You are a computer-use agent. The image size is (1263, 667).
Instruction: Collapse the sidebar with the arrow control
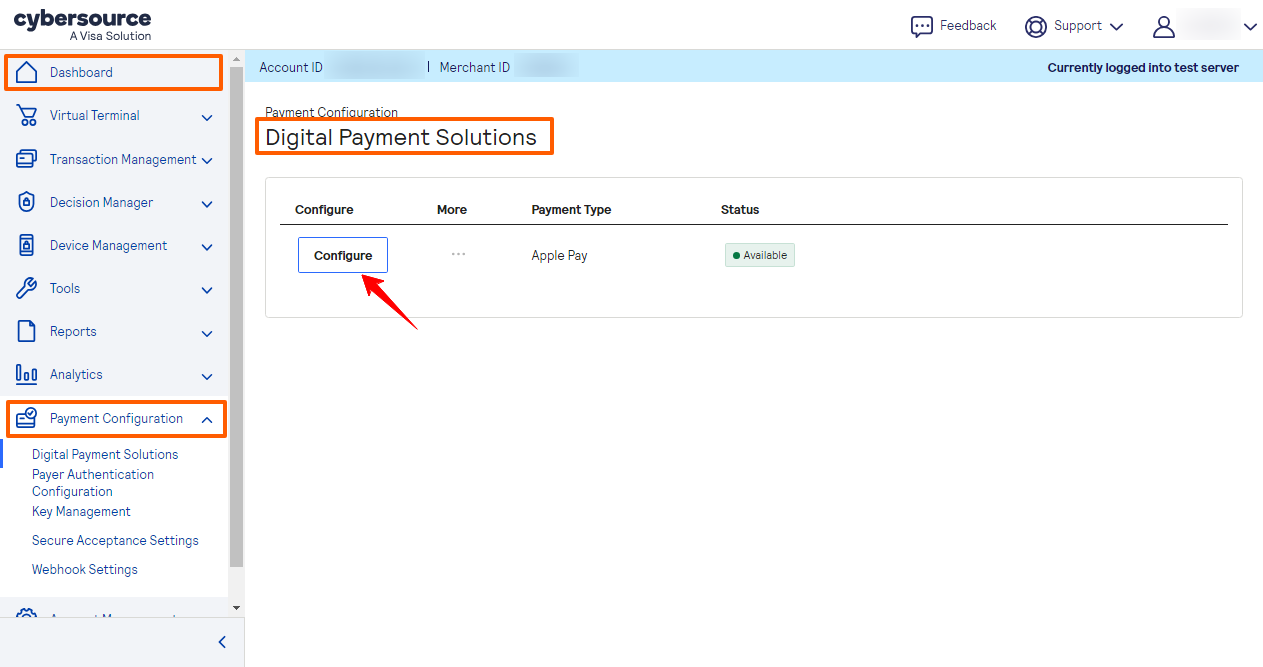221,642
